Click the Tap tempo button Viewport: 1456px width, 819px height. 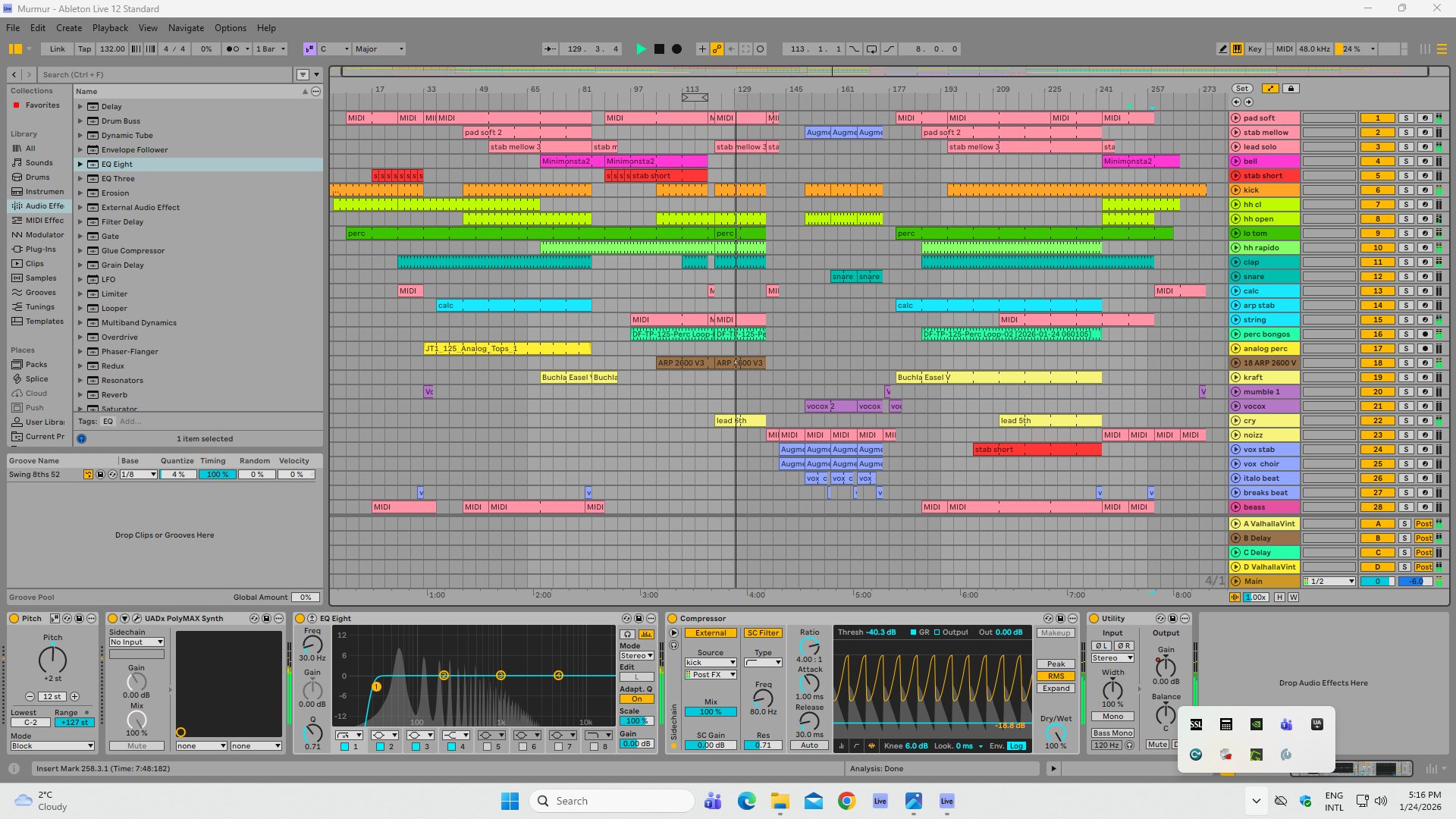tap(84, 49)
